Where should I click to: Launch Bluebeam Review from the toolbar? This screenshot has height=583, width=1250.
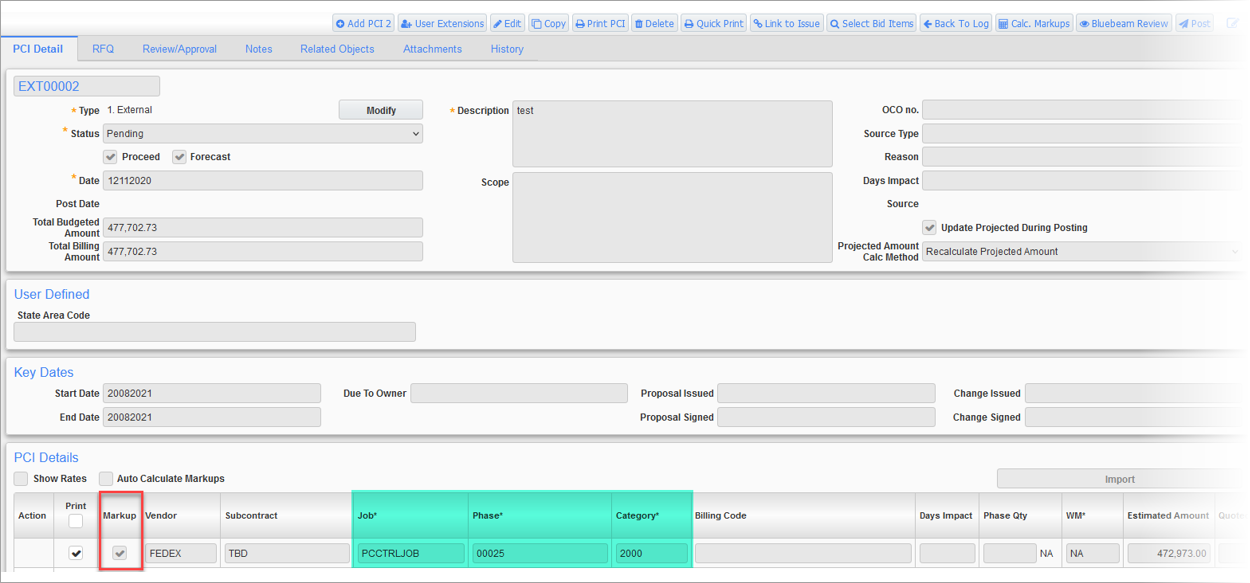pyautogui.click(x=1123, y=23)
